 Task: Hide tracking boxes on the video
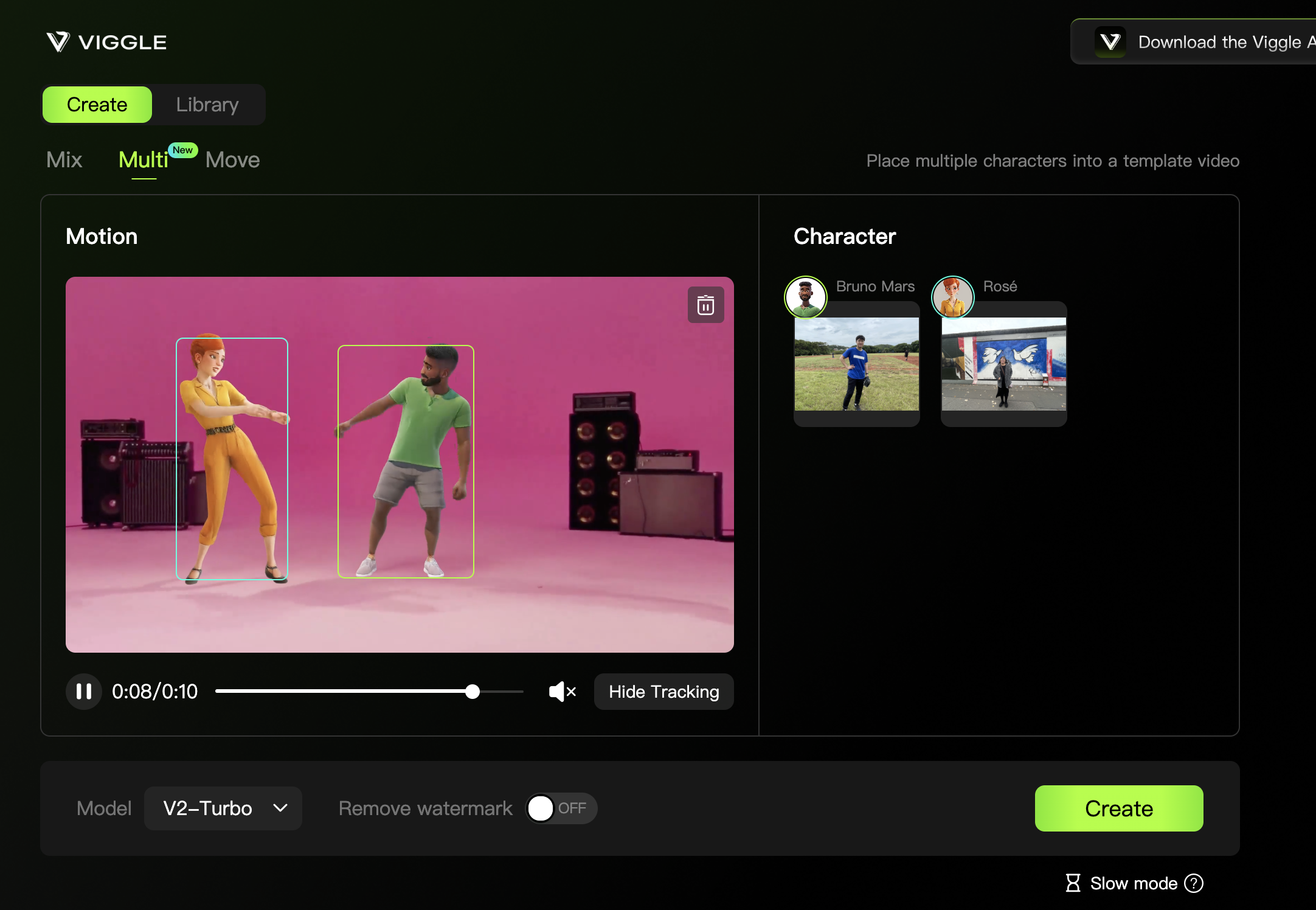click(x=663, y=692)
